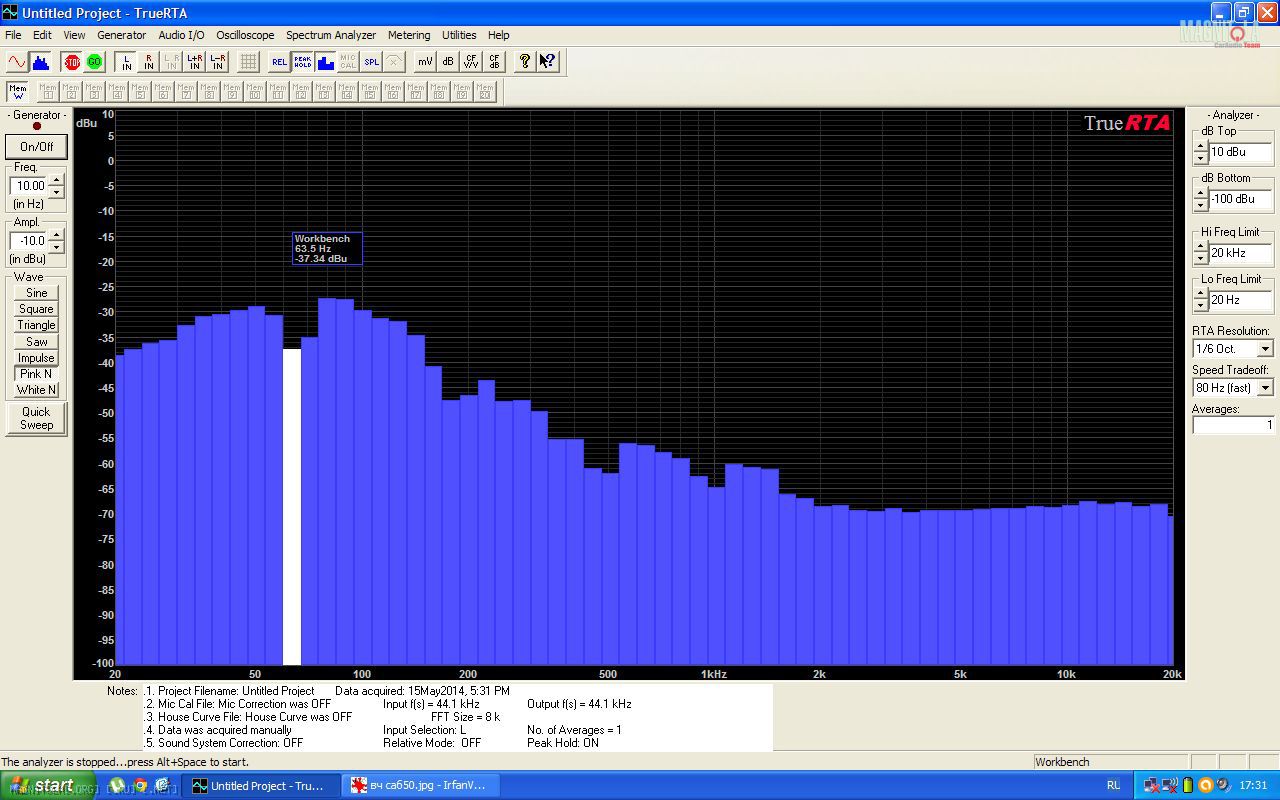Select the White N noise type
This screenshot has width=1280, height=800.
coord(37,390)
